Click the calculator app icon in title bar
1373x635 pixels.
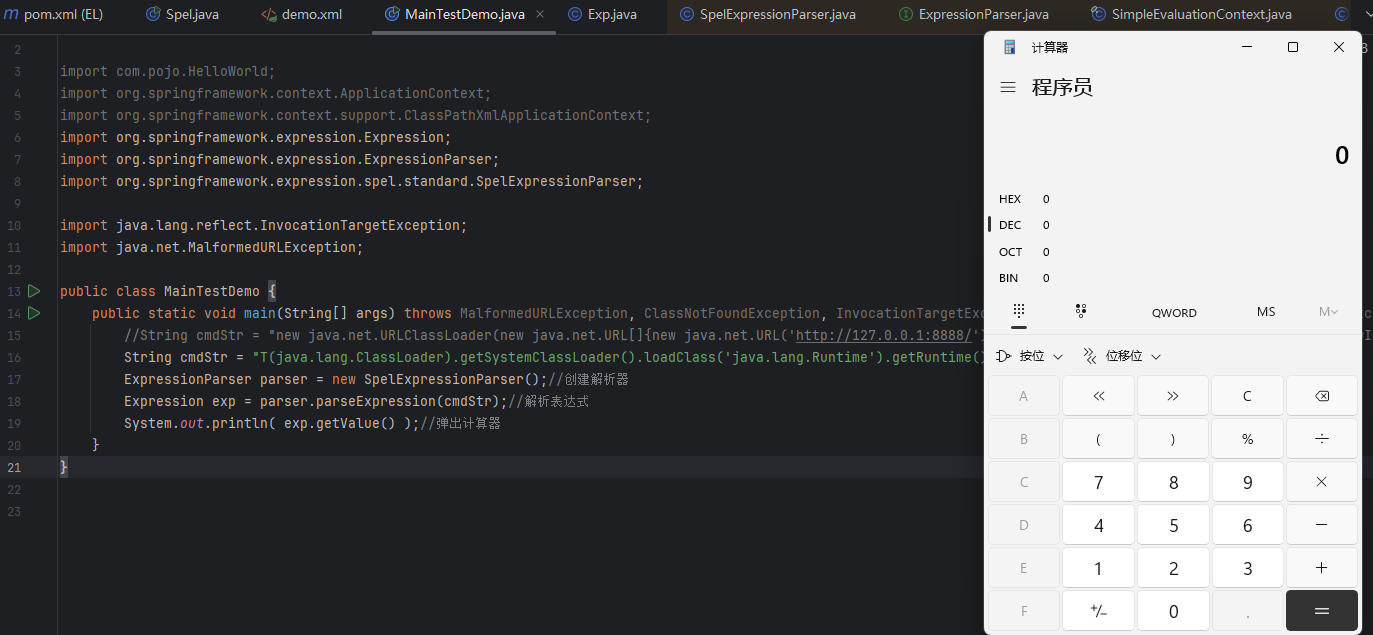tap(1010, 47)
